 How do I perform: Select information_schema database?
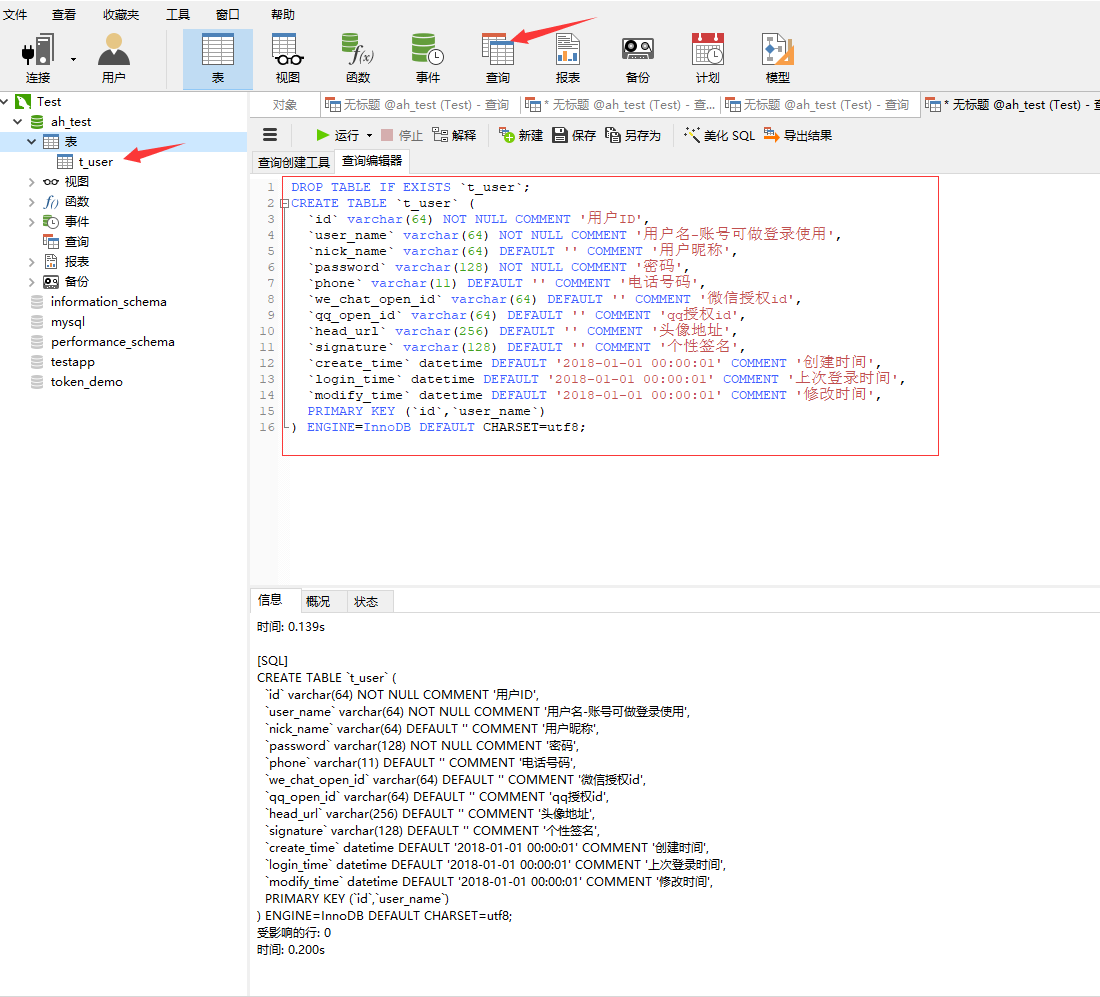click(109, 302)
